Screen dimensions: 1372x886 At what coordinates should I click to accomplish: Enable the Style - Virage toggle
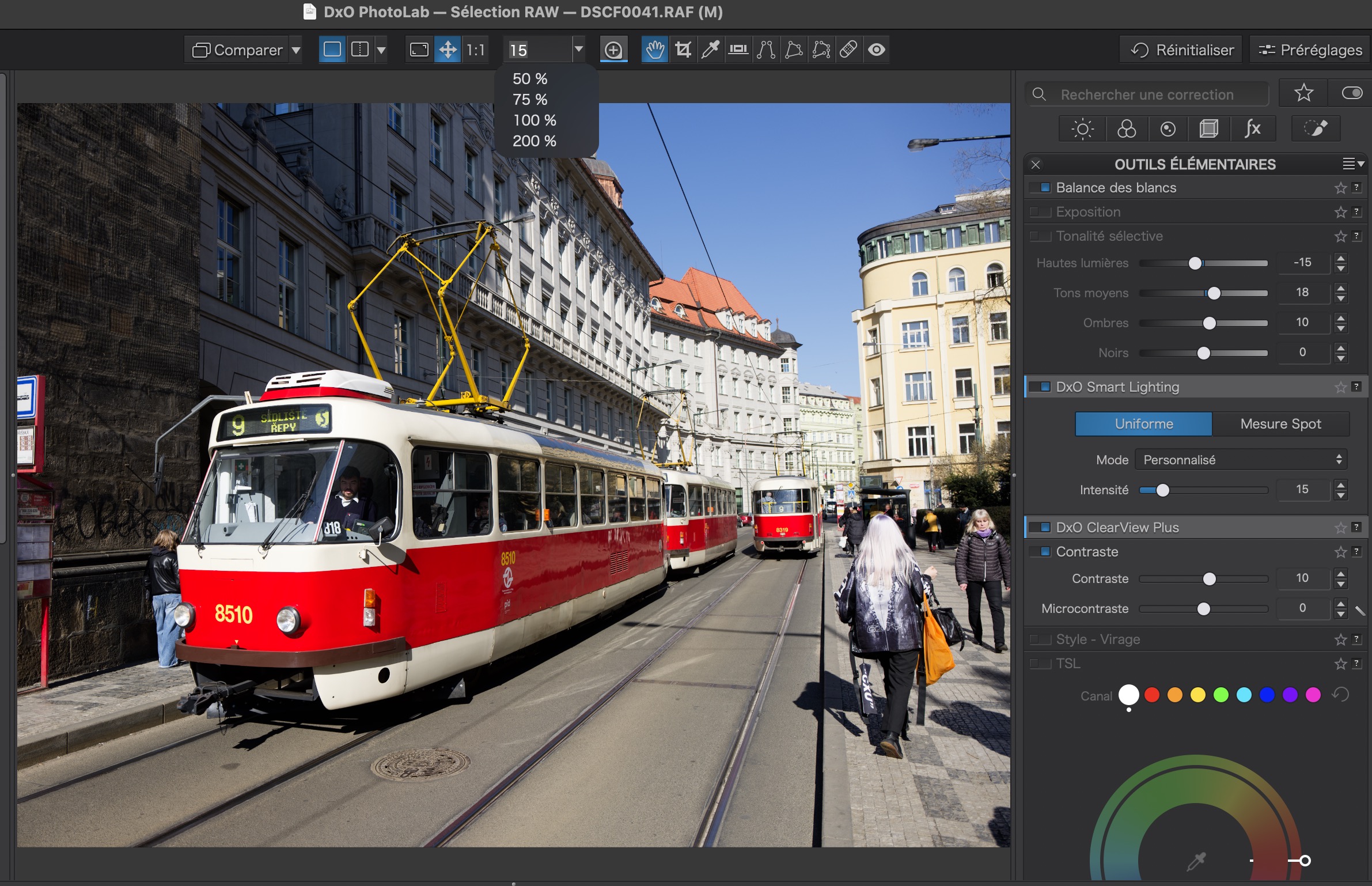(1040, 639)
